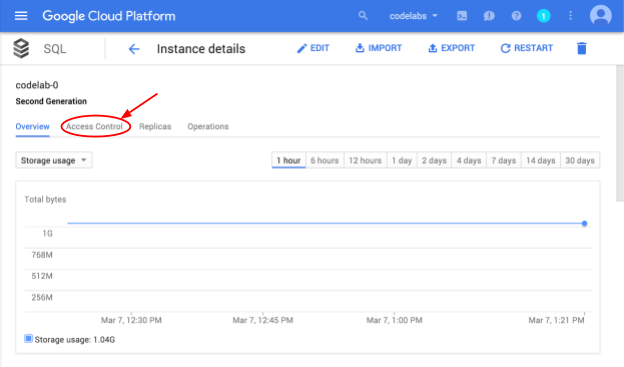Select the 1 day time range
This screenshot has width=624, height=367.
(x=402, y=160)
